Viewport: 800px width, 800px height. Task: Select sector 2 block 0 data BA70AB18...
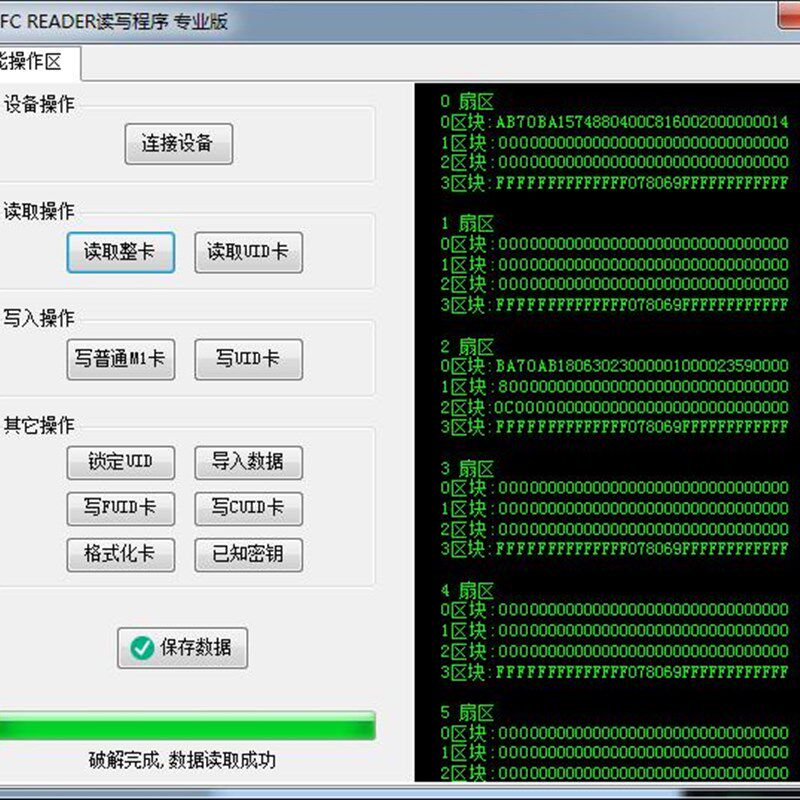tap(614, 366)
